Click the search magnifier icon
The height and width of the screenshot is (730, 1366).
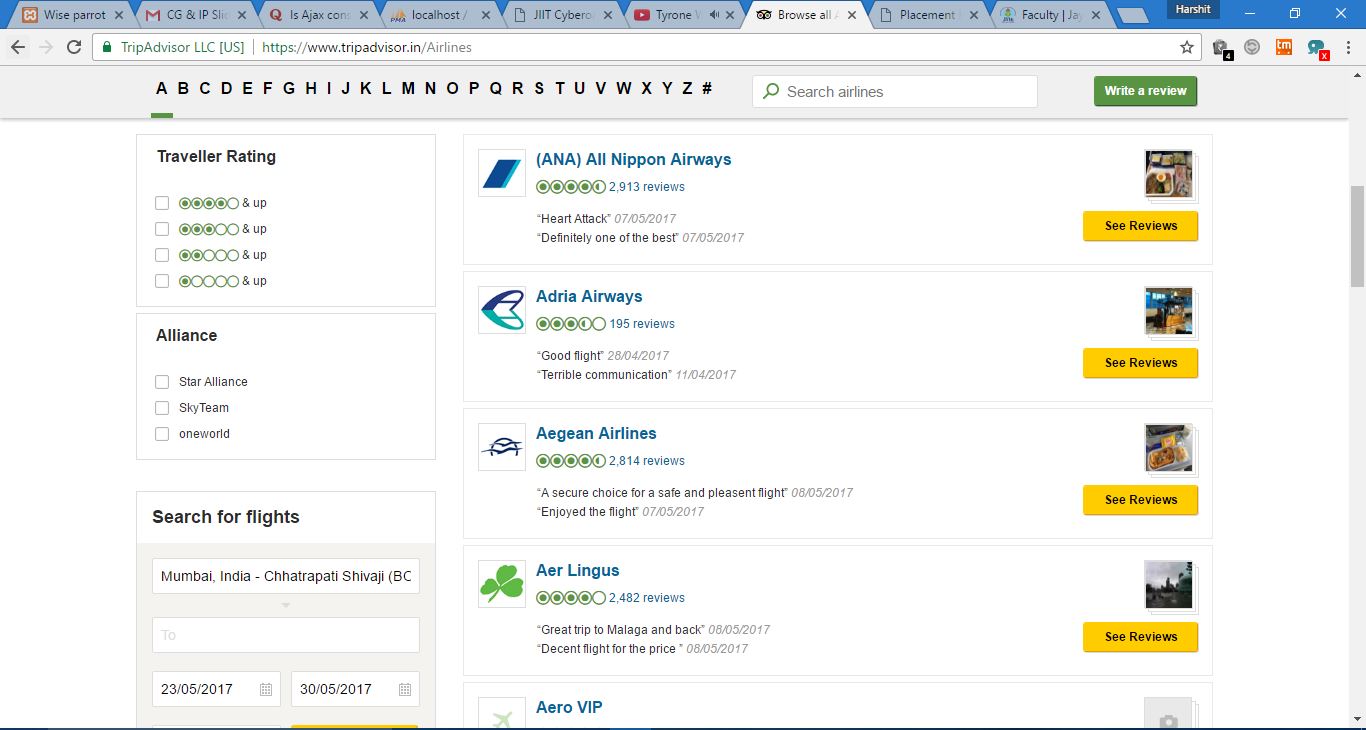pos(771,91)
